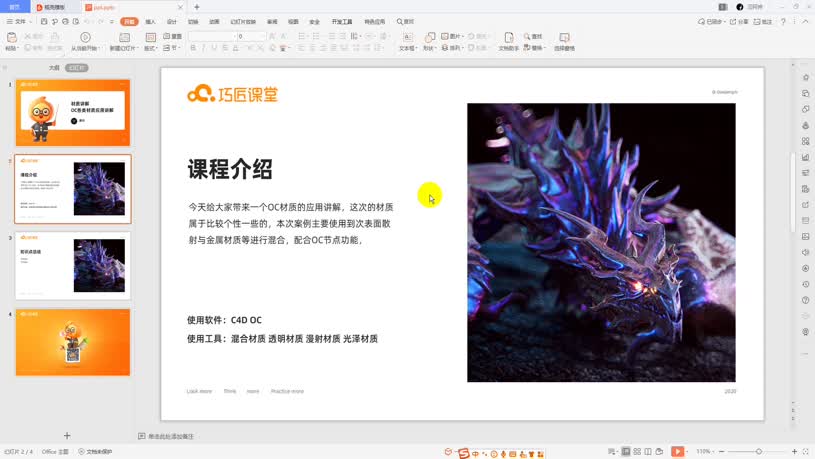Open the zoom percentage dropdown
This screenshot has width=815, height=459.
coord(705,452)
